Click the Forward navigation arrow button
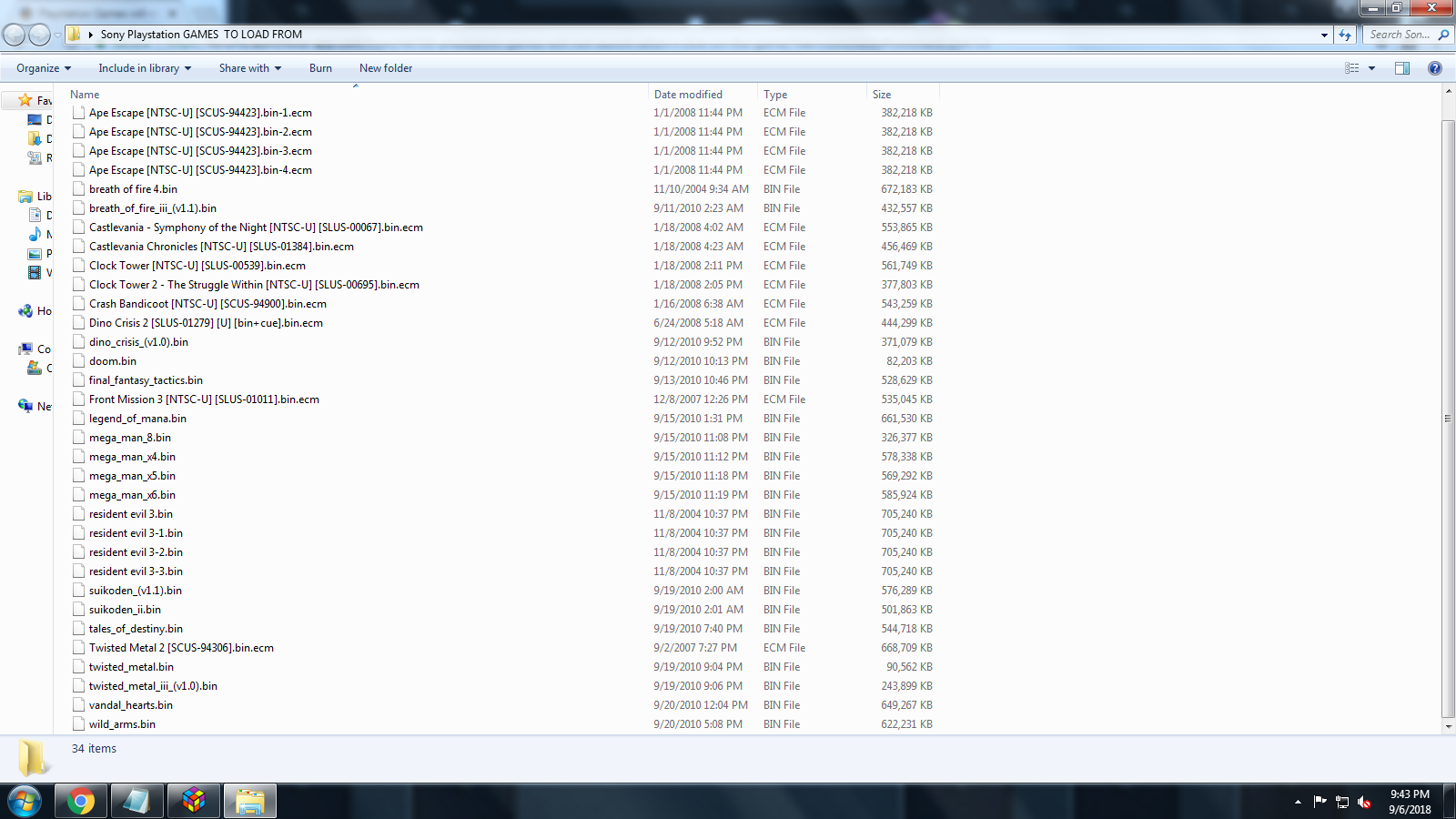1456x819 pixels. pyautogui.click(x=39, y=35)
